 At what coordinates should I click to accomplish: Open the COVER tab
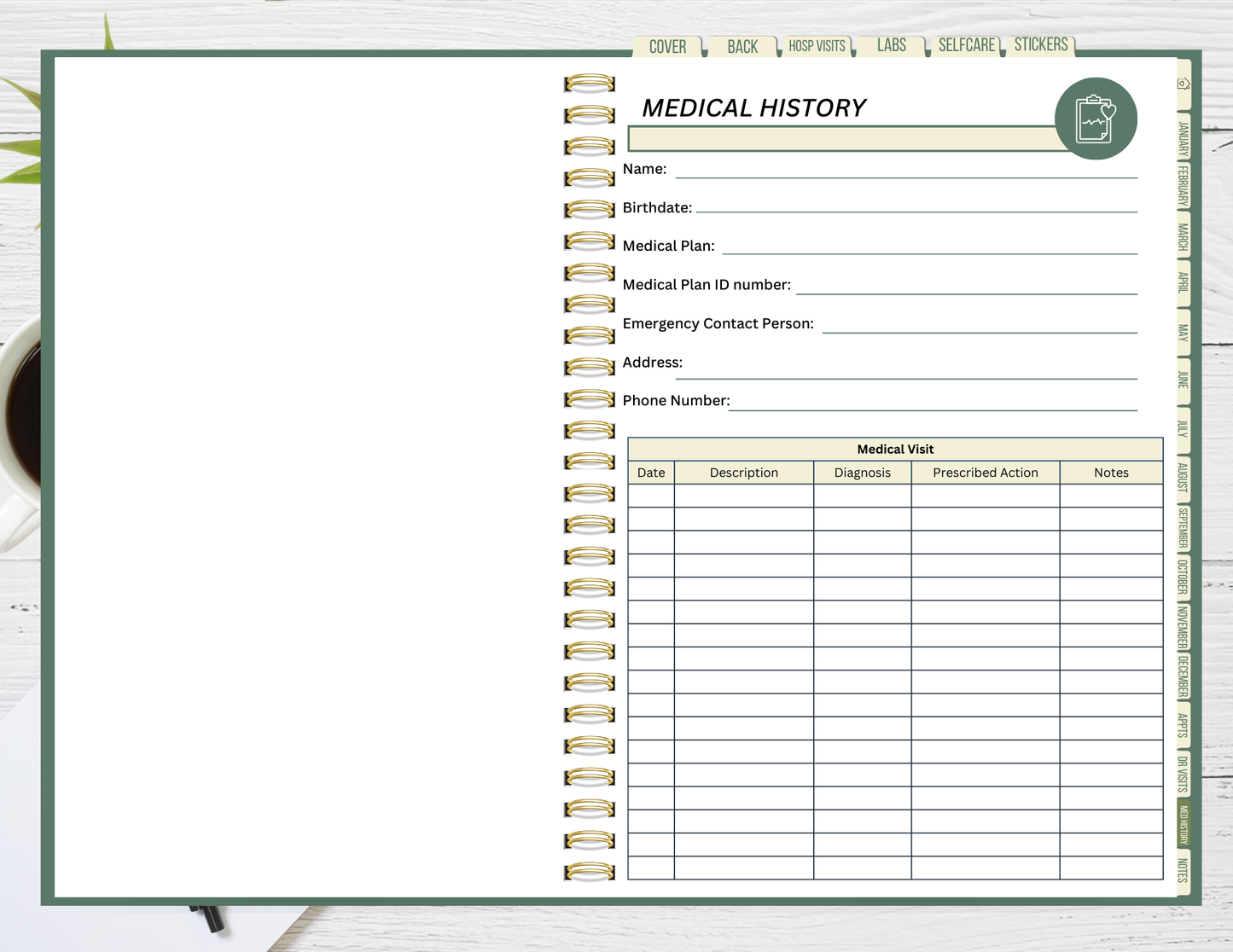667,47
